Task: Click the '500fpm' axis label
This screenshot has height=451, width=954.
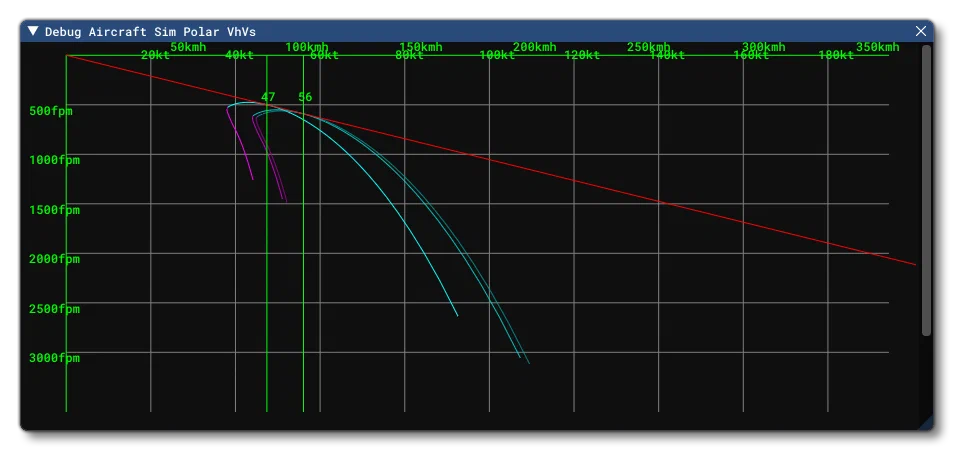Action: coord(50,111)
